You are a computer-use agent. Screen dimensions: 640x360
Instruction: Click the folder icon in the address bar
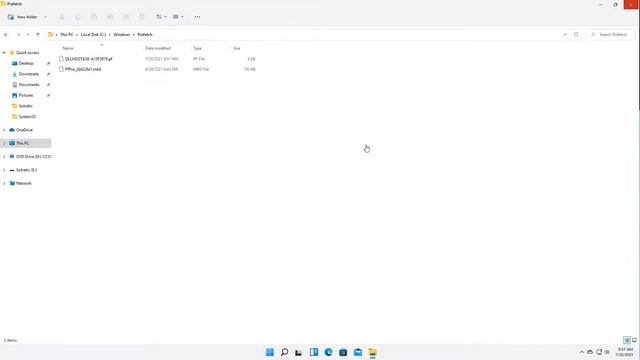point(51,35)
